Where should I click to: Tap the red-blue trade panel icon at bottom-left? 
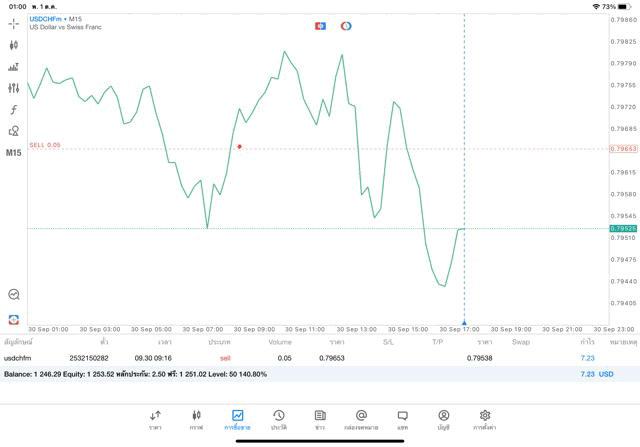pos(13,319)
